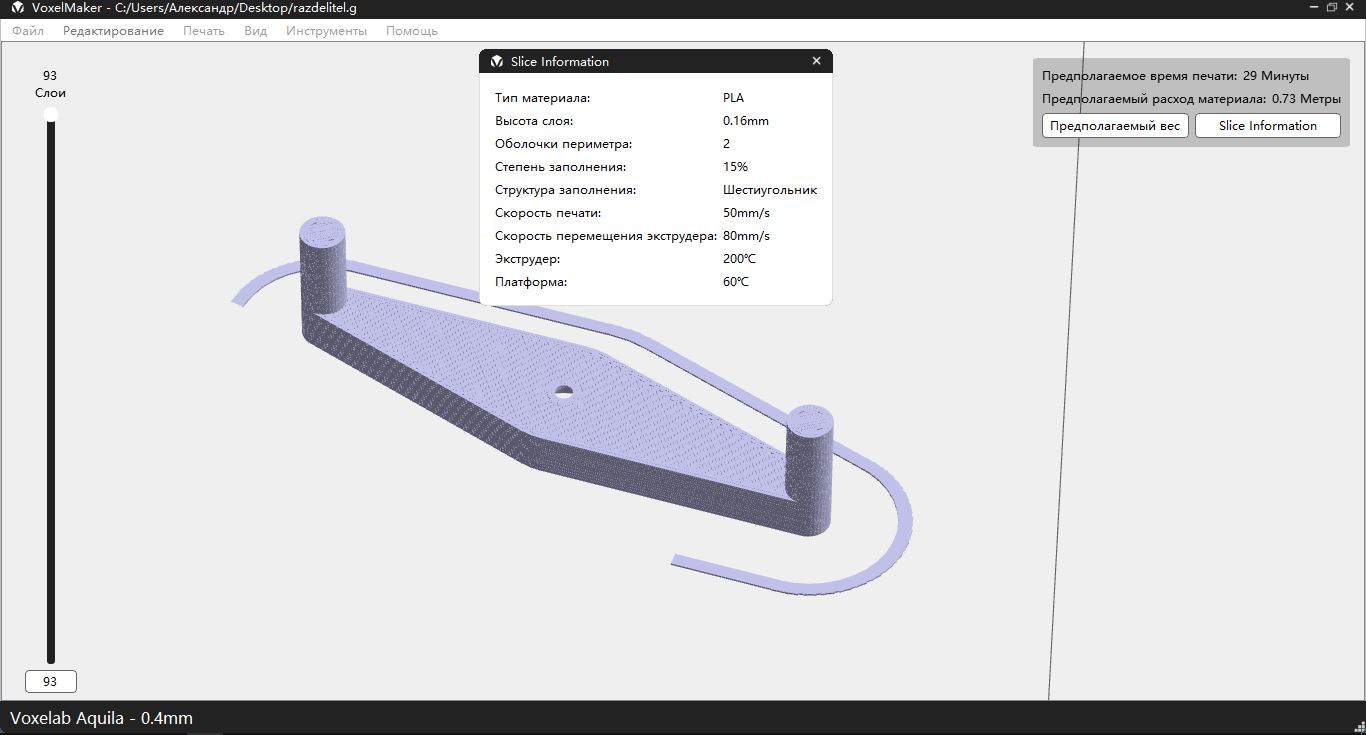The image size is (1366, 735).
Task: Close the Slice Information dialog
Action: 816,61
